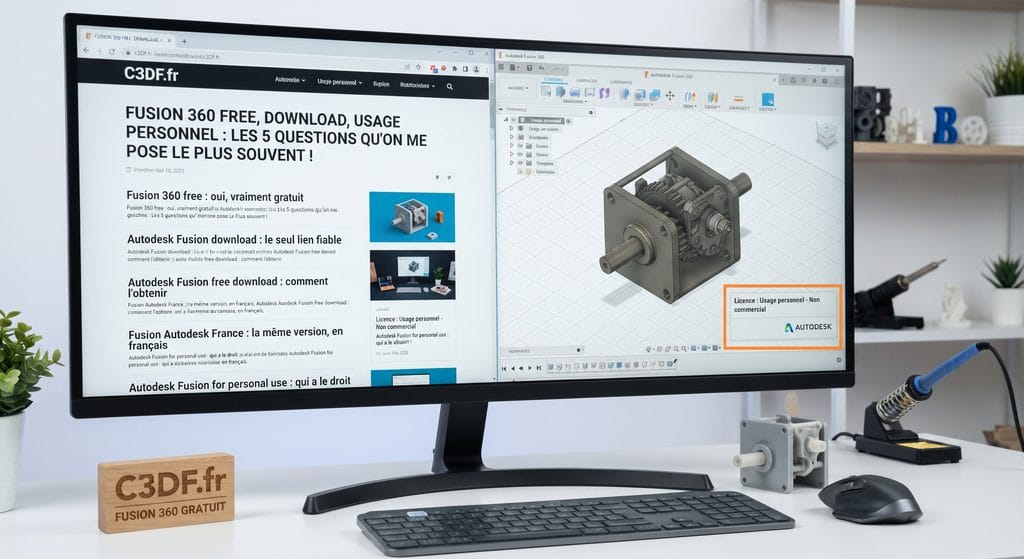Open the timeline settings gear icon
This screenshot has width=1024, height=559.
pos(839,360)
